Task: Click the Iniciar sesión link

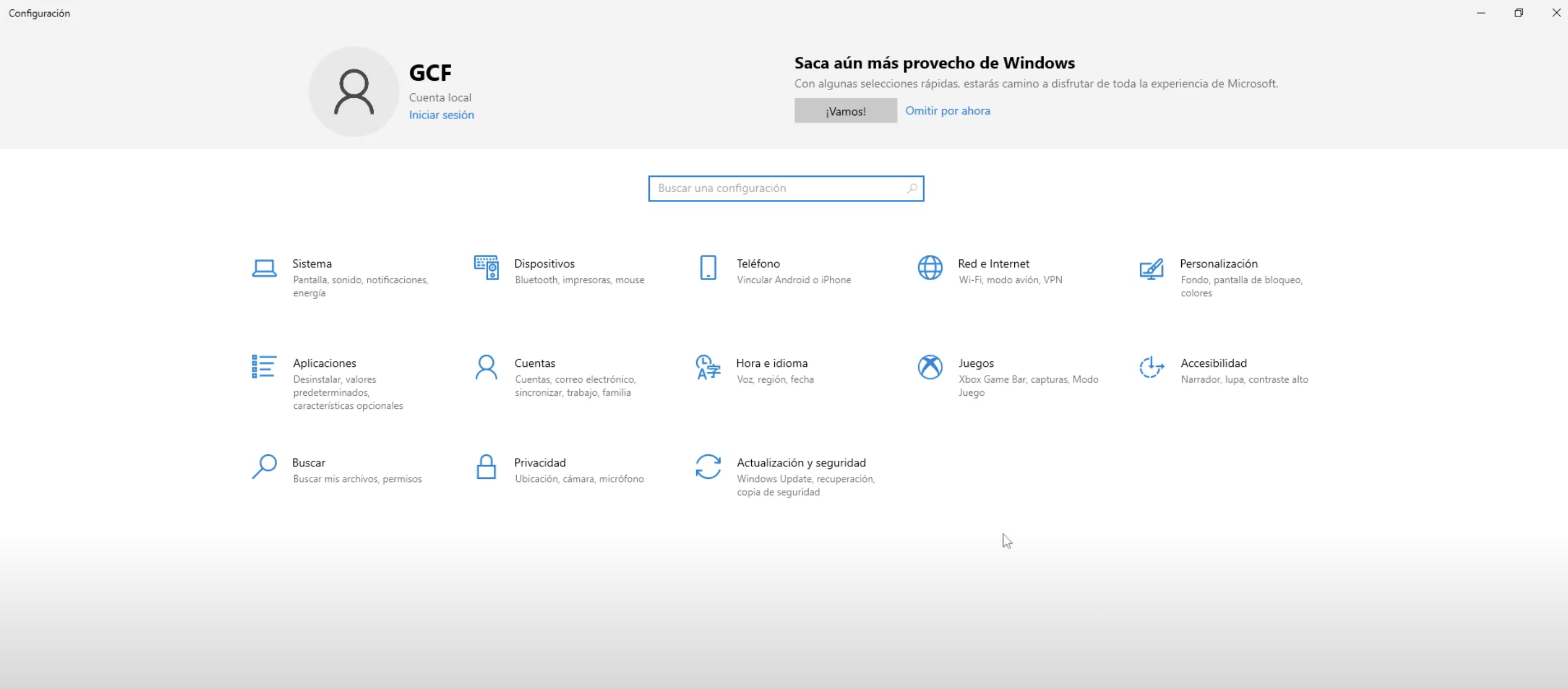Action: (x=441, y=115)
